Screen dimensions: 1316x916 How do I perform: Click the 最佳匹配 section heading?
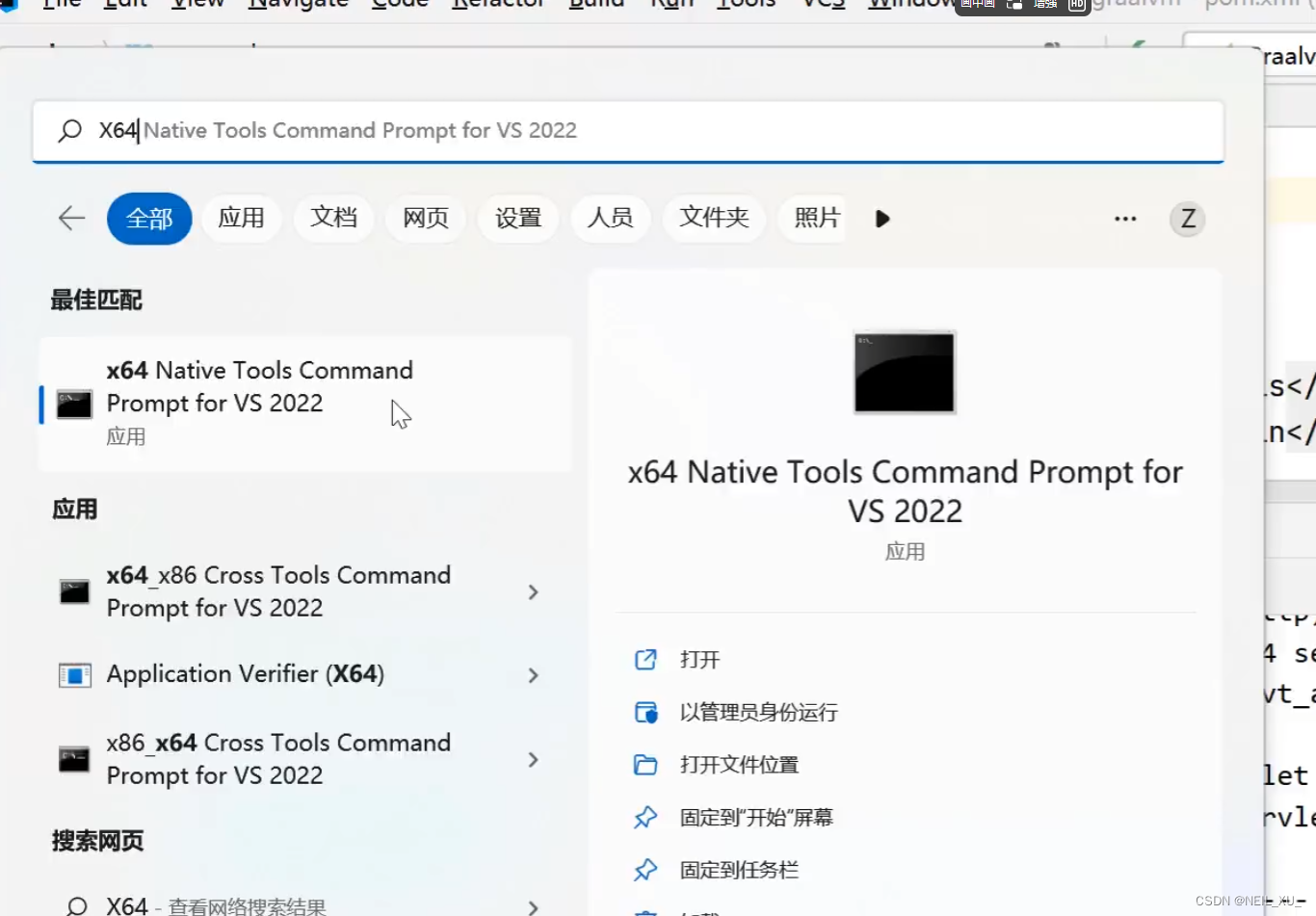[96, 301]
